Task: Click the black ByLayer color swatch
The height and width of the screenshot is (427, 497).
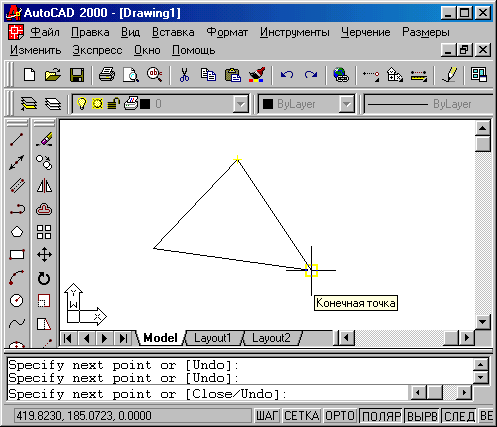Action: (268, 104)
